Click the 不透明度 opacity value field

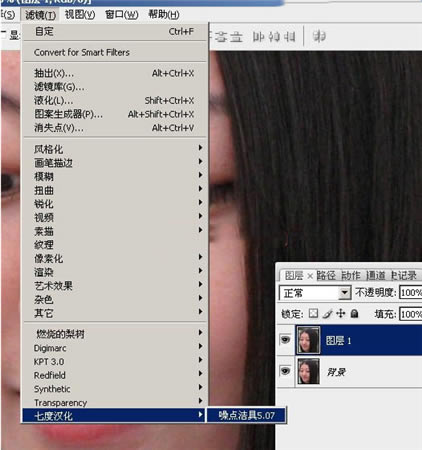[411, 293]
